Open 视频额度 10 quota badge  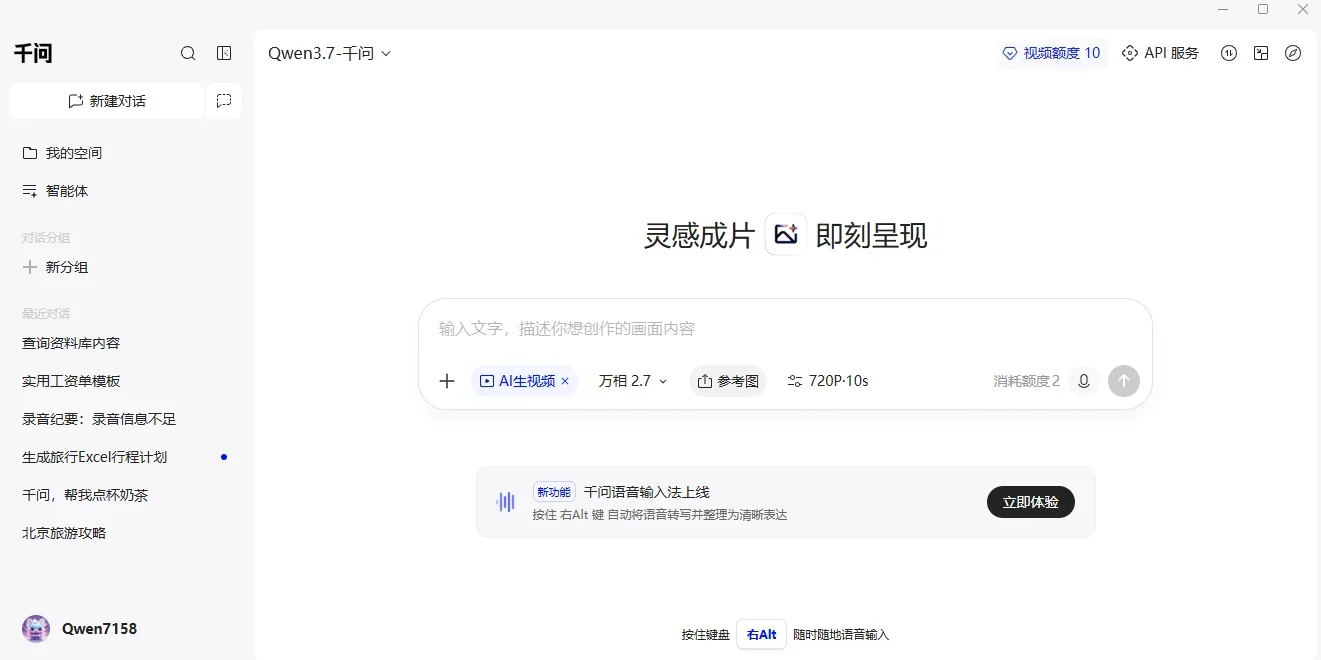point(1052,54)
